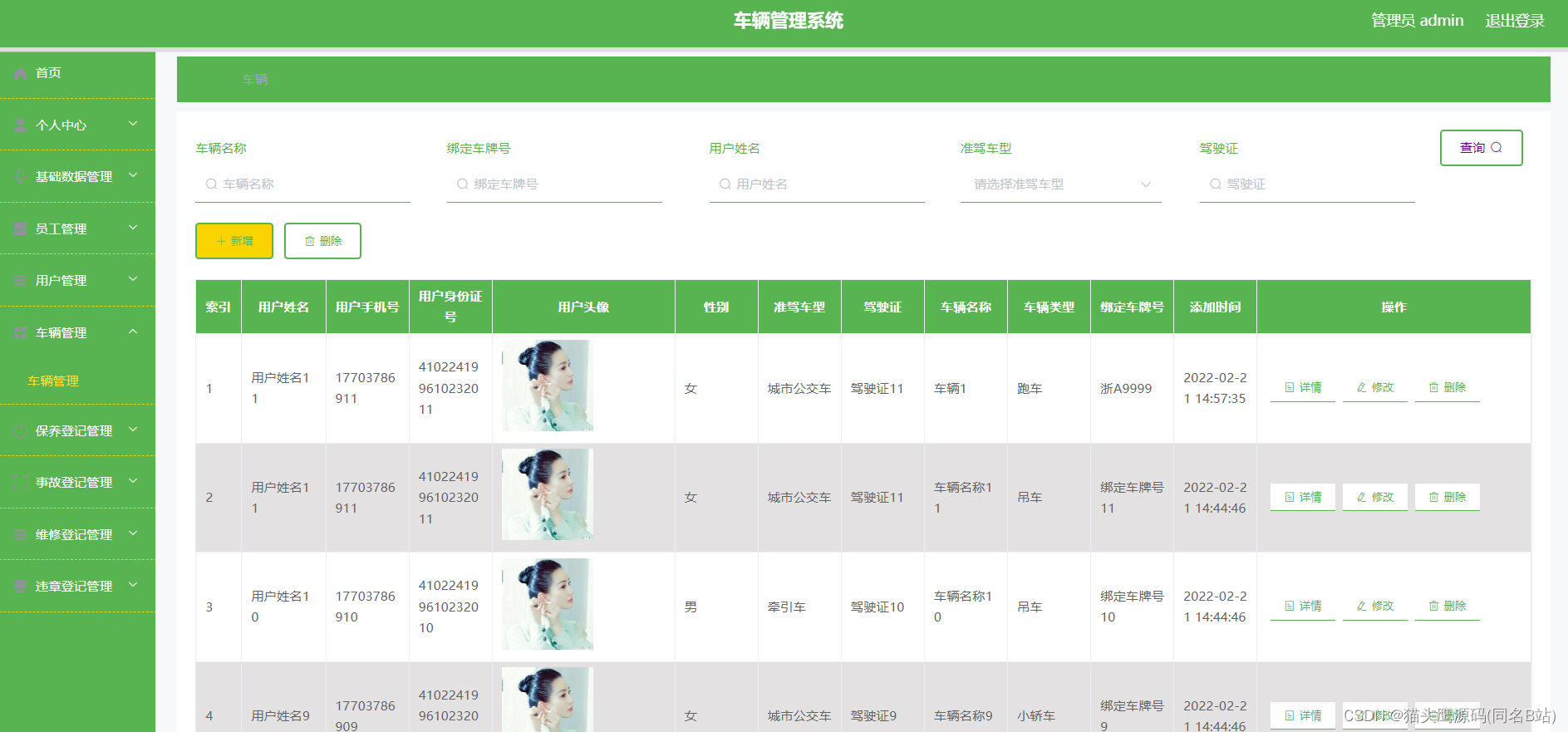Expand the 基础数据管理 chevron
Screen dimensions: 1568x732
[133, 176]
